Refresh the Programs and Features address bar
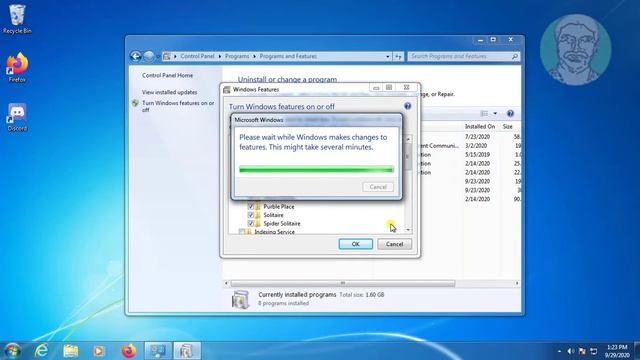Image resolution: width=640 pixels, height=360 pixels. tap(398, 56)
